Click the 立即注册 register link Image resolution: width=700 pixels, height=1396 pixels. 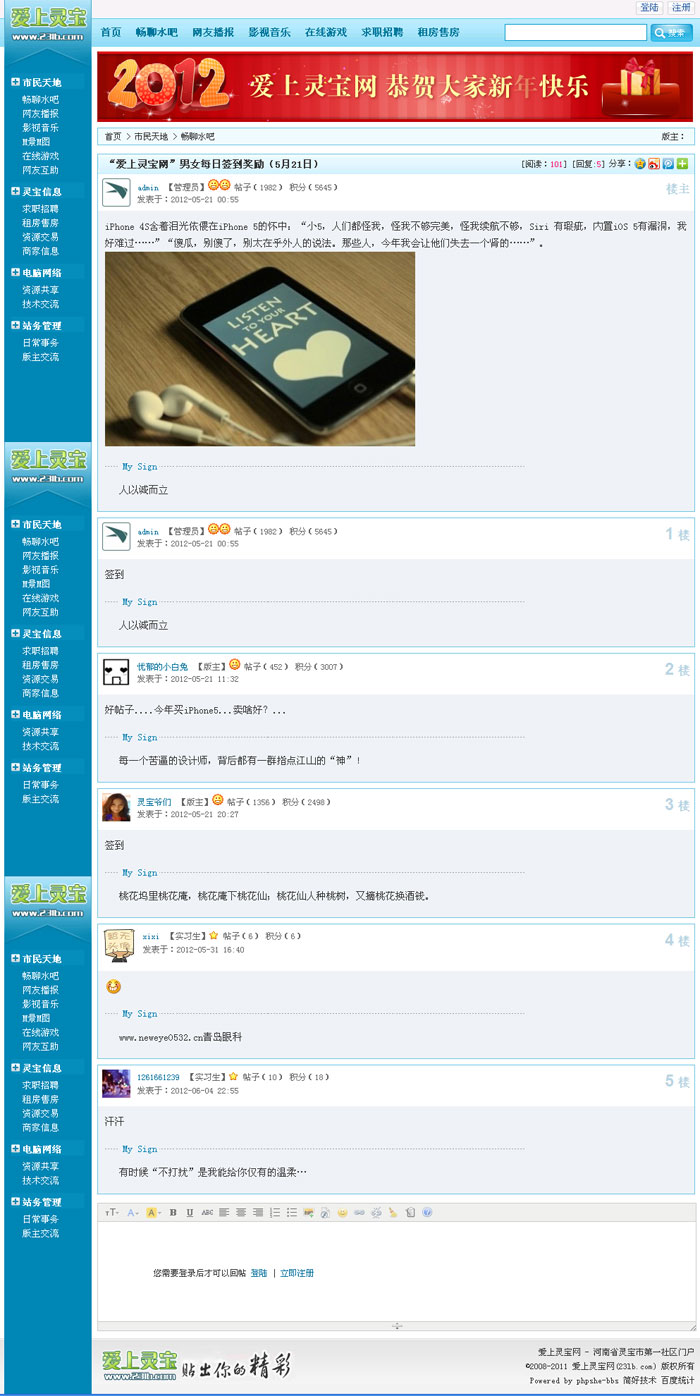coord(297,1273)
